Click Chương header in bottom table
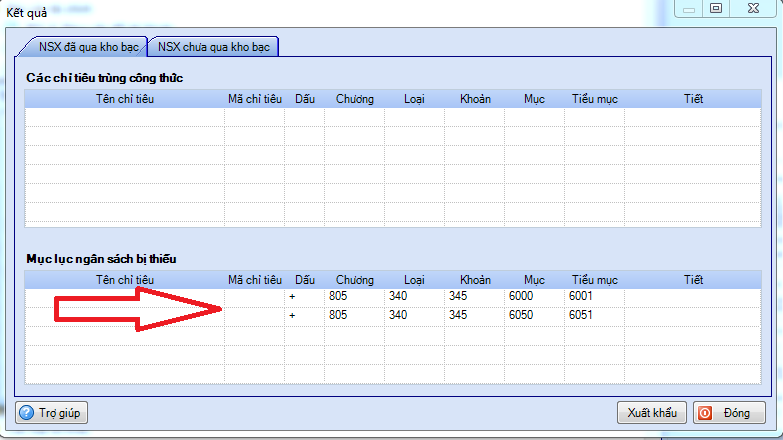 point(355,280)
